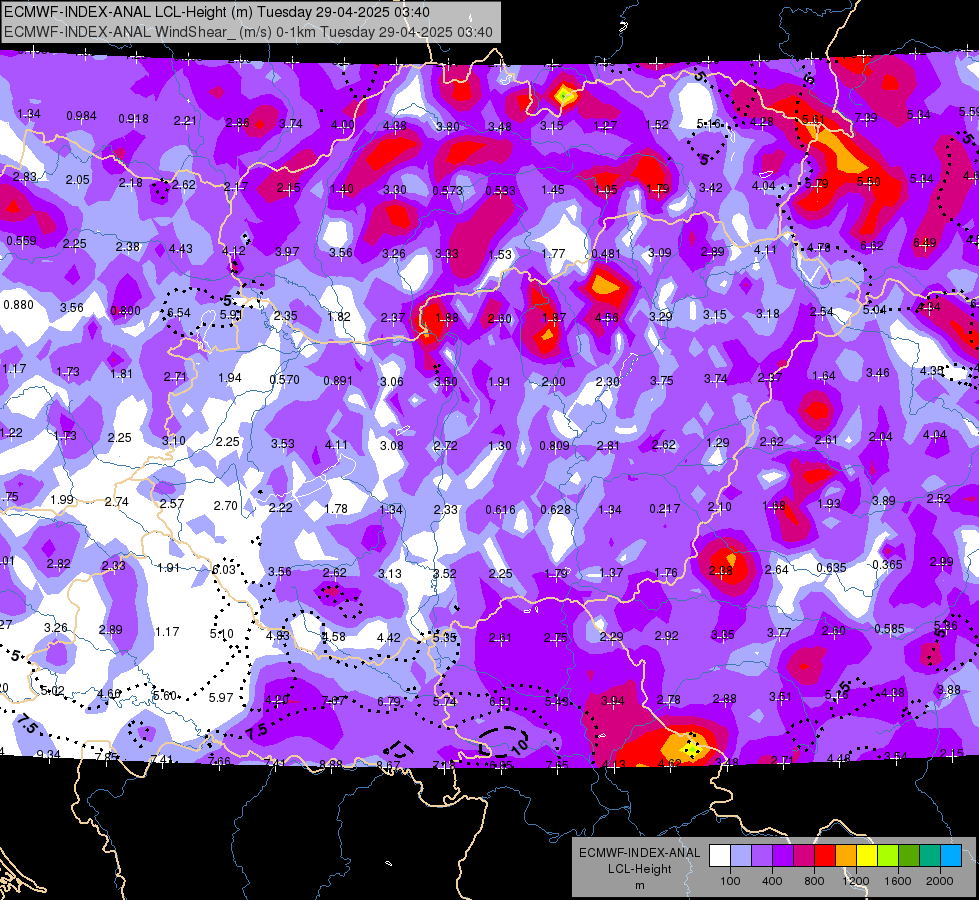Click LCL-Height text in the legend box
Screen dimensions: 979x900
click(x=639, y=869)
